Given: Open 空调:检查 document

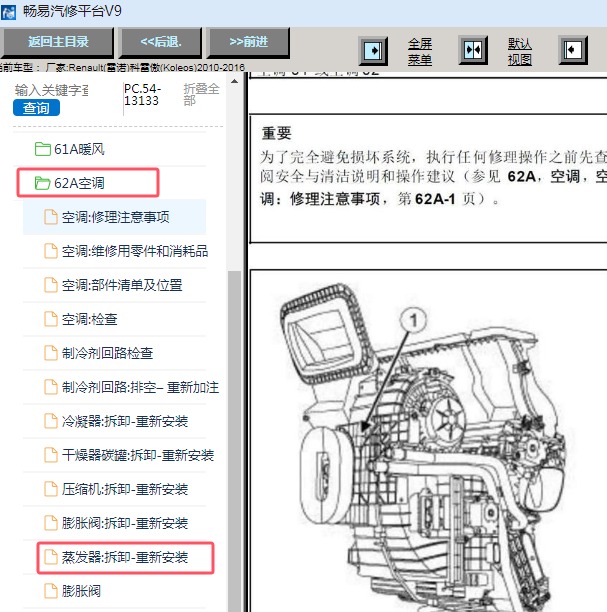Looking at the screenshot, I should click(x=89, y=319).
